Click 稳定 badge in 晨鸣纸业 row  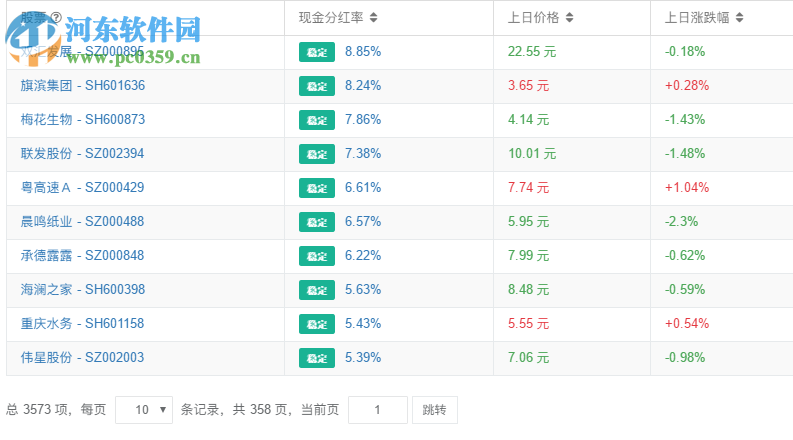[x=317, y=222]
